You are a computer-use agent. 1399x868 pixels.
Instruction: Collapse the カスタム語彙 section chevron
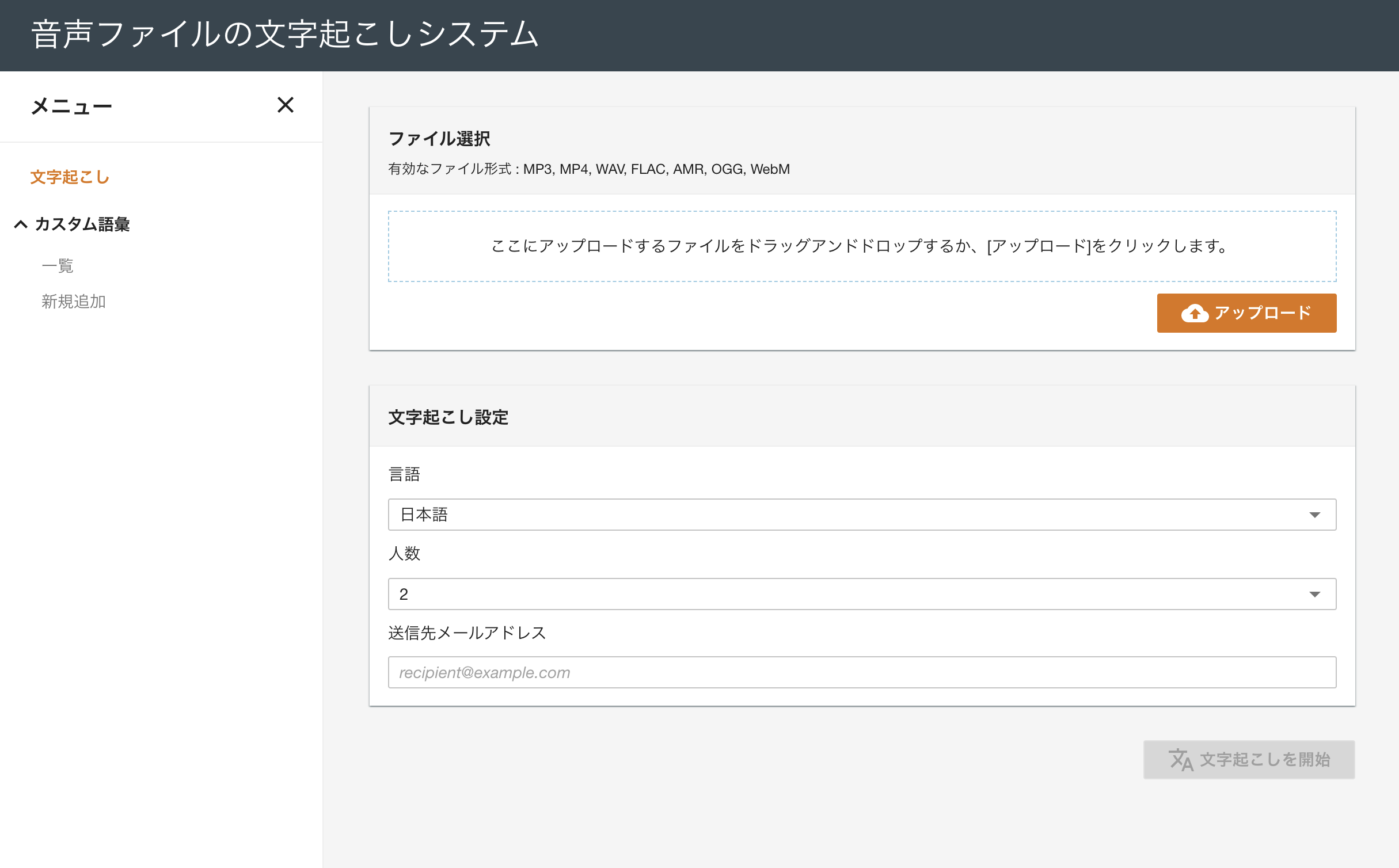pos(21,224)
